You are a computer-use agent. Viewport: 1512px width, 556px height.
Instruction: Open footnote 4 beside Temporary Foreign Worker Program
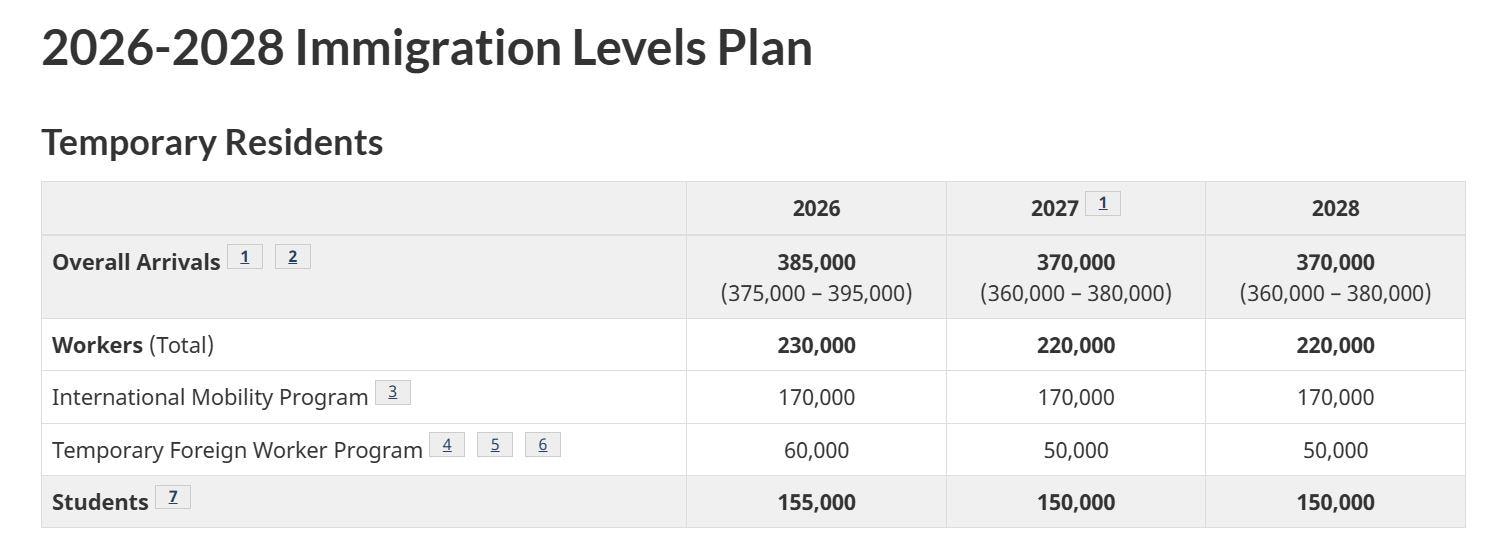point(446,445)
